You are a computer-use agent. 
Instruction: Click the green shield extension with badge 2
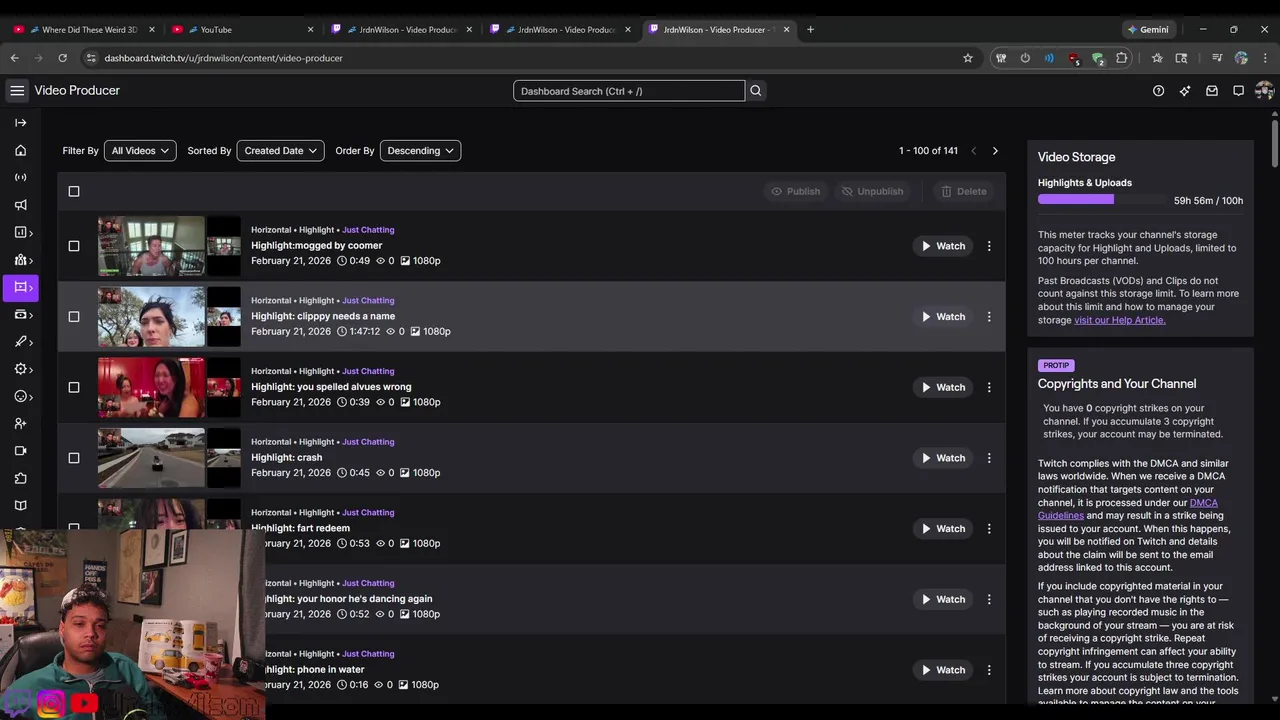(x=1098, y=58)
